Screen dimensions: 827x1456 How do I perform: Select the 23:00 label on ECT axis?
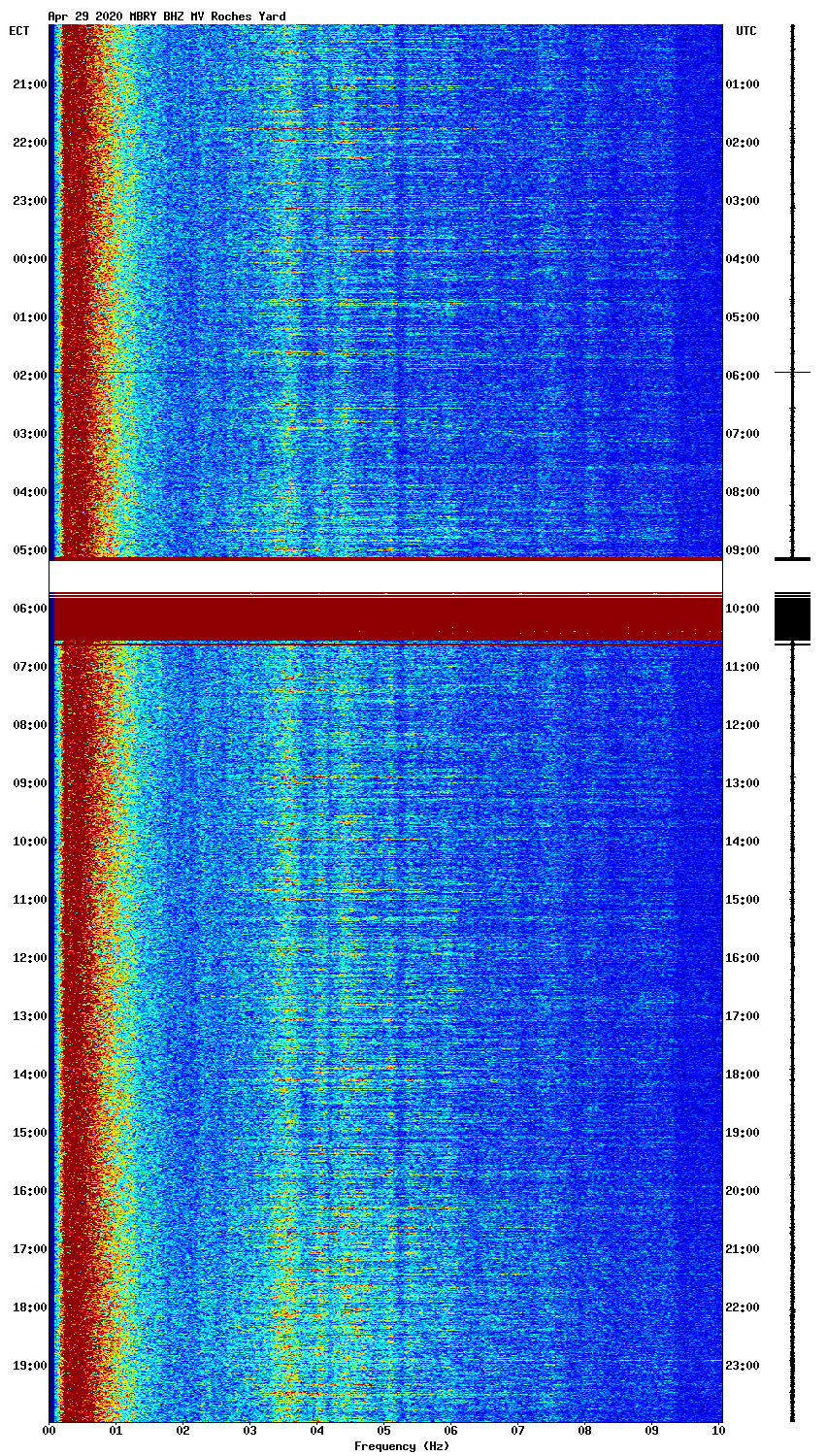(x=30, y=201)
